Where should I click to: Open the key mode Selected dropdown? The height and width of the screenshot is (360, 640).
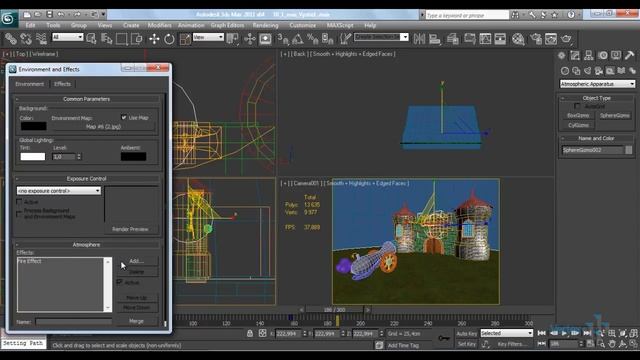[x=507, y=333]
